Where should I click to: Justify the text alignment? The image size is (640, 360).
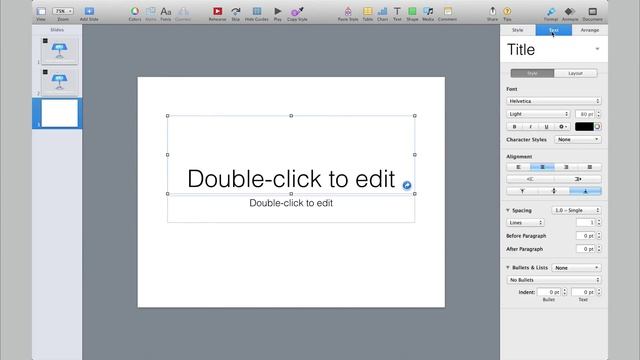pyautogui.click(x=589, y=167)
